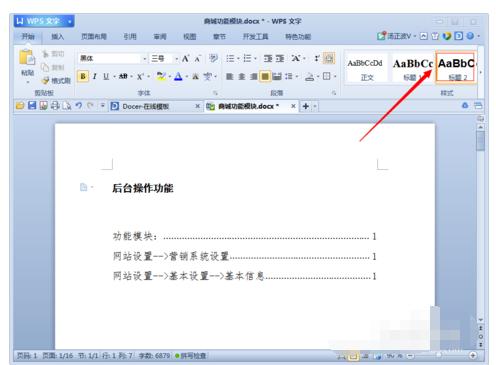Click the Character shading icon
Screen dimensions: 496x365
(196, 76)
